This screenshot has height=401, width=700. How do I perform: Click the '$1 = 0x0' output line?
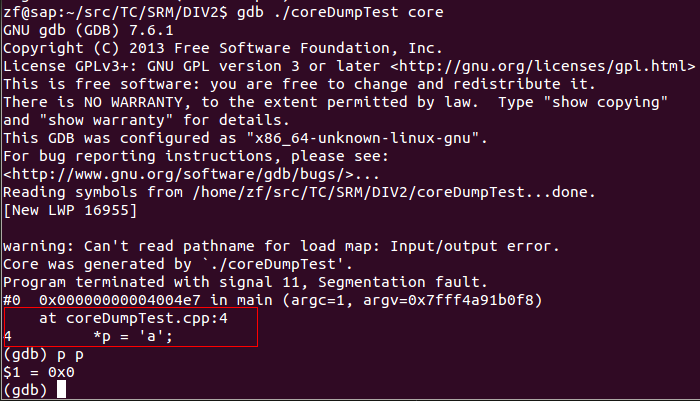tap(39, 372)
